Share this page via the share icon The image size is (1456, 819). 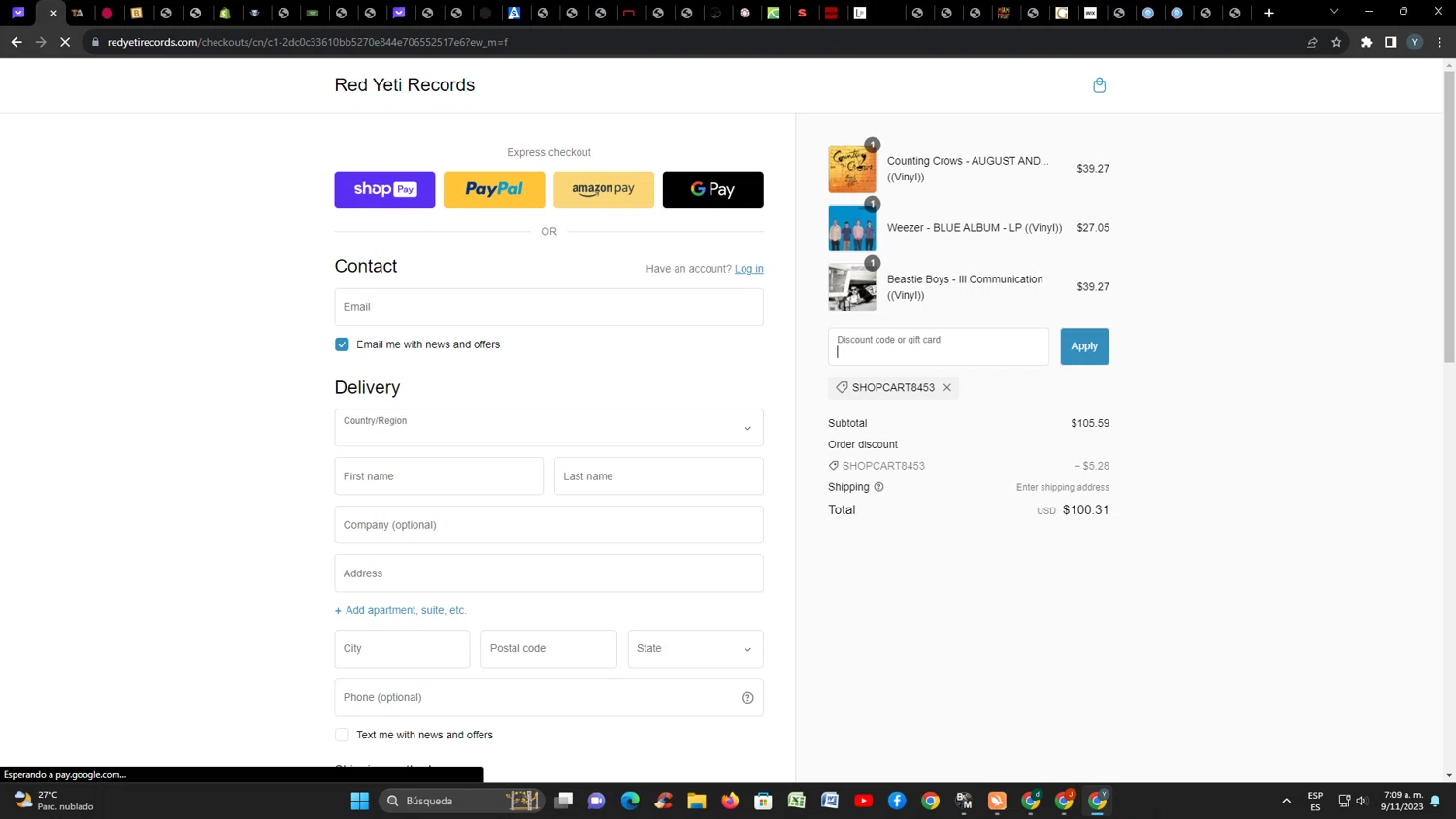tap(1311, 42)
